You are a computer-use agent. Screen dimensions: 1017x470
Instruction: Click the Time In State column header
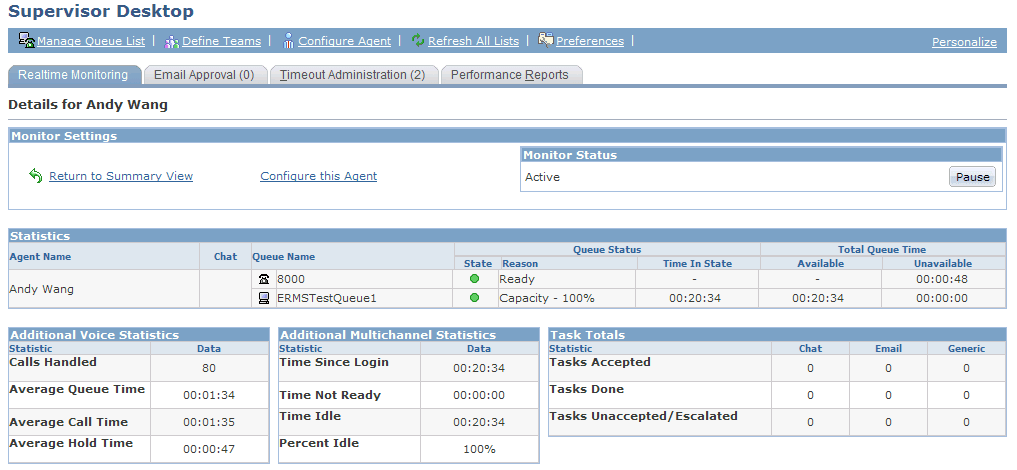(697, 263)
